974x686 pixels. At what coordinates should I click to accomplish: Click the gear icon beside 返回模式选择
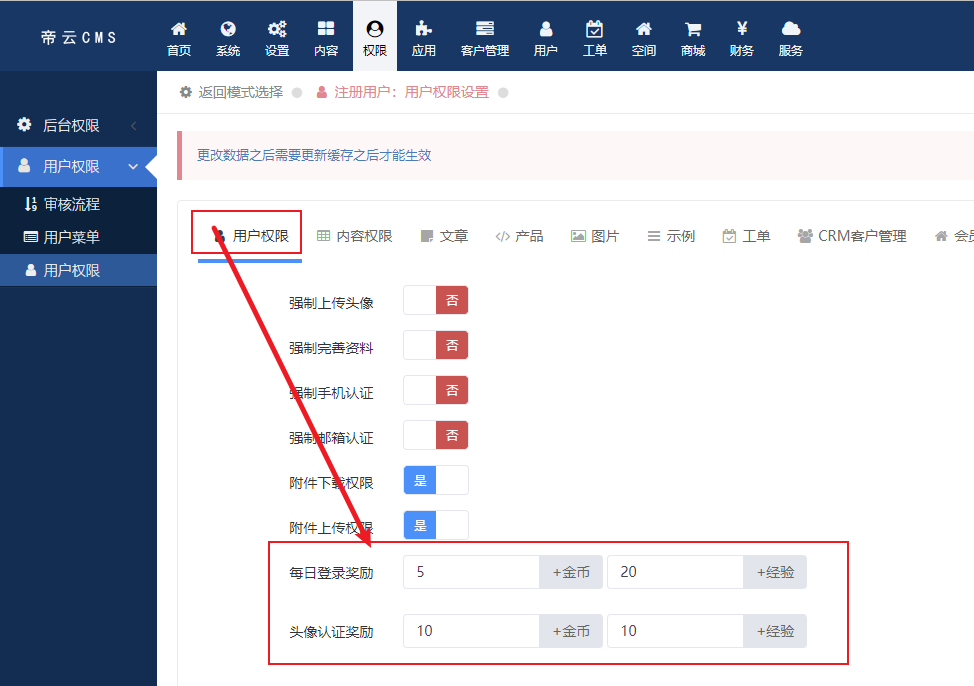tap(186, 93)
